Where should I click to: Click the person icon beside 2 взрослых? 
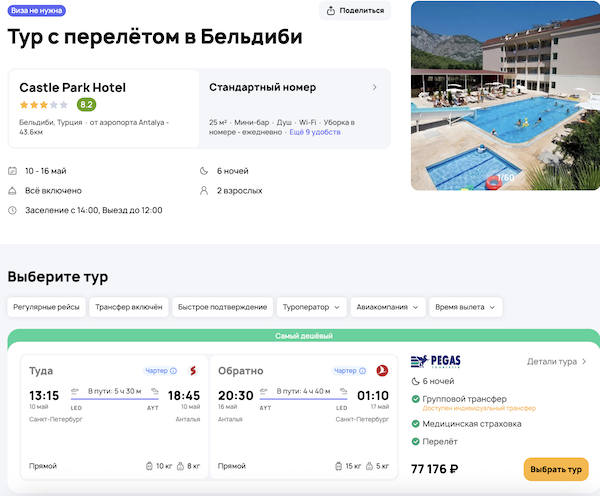click(205, 190)
